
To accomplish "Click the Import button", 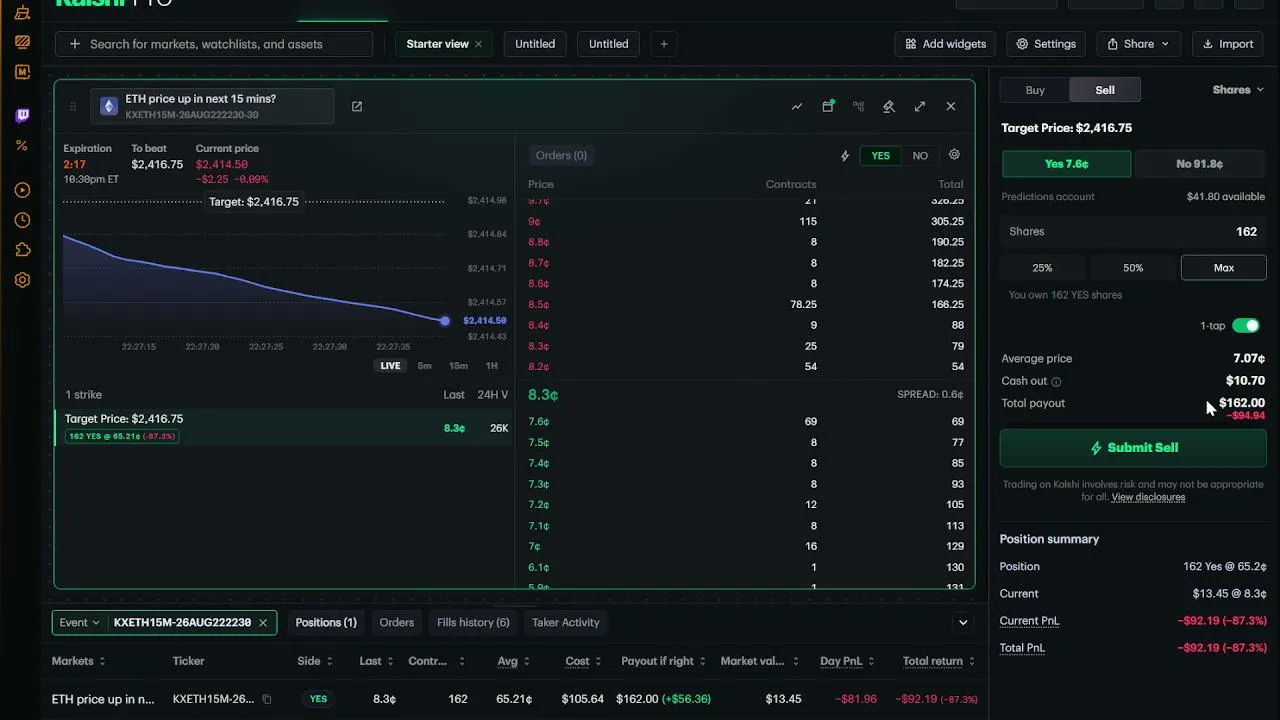I will pos(1227,44).
